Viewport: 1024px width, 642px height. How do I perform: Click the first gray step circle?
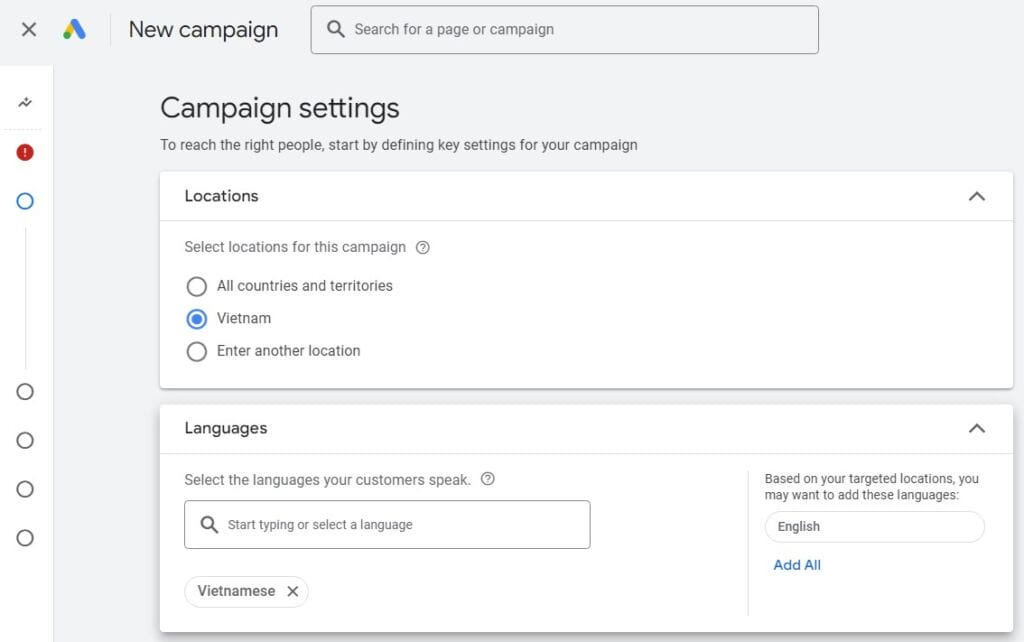point(25,392)
